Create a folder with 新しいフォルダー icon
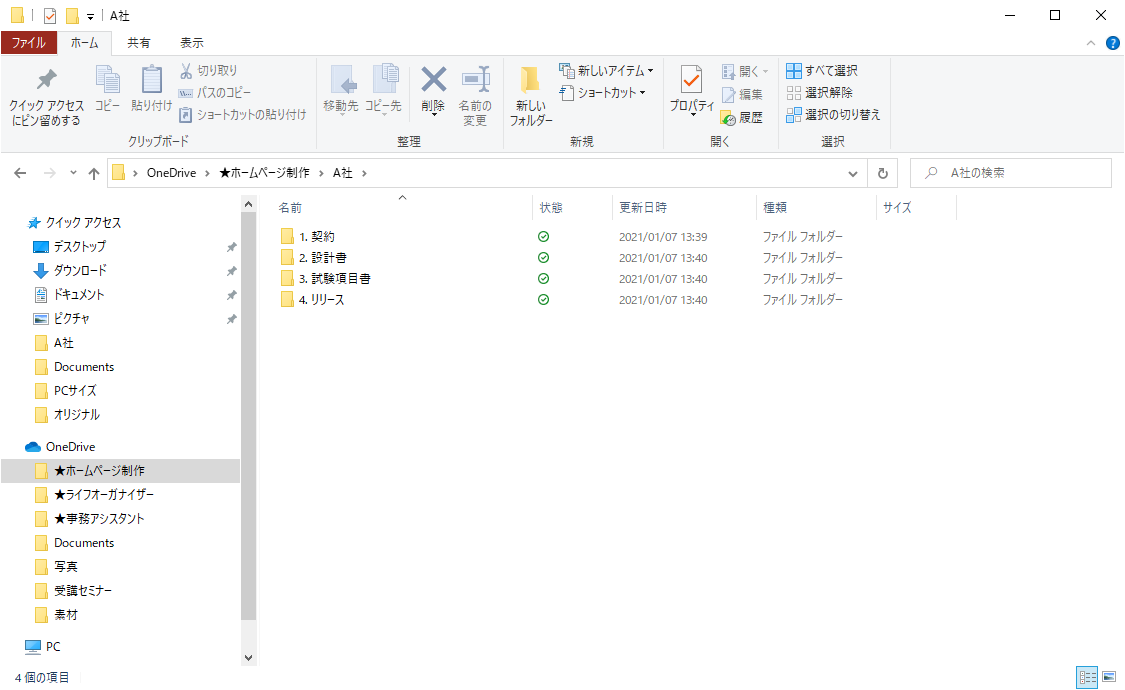The width and height of the screenshot is (1125, 690). [530, 81]
